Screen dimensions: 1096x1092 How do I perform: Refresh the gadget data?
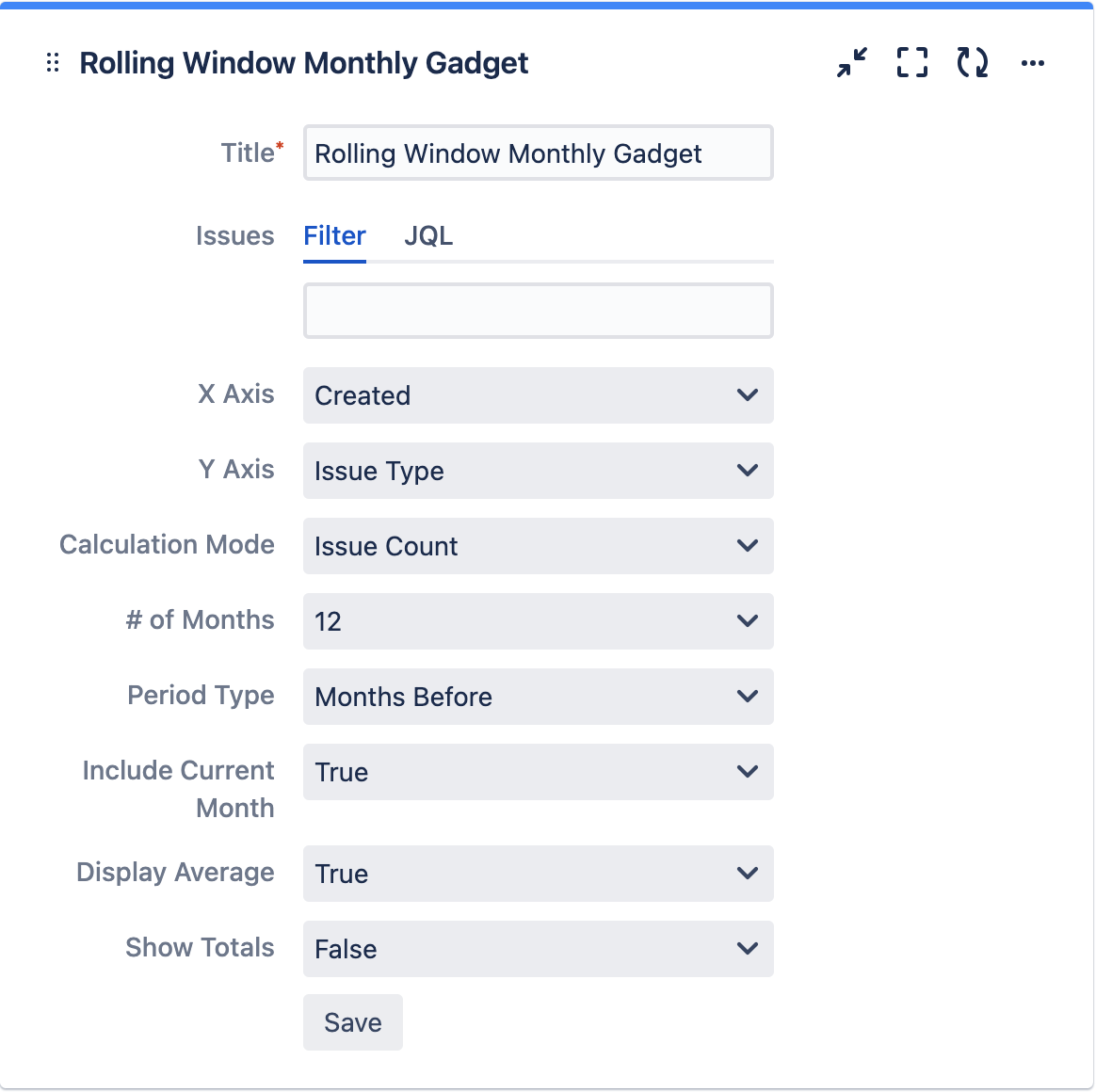971,63
